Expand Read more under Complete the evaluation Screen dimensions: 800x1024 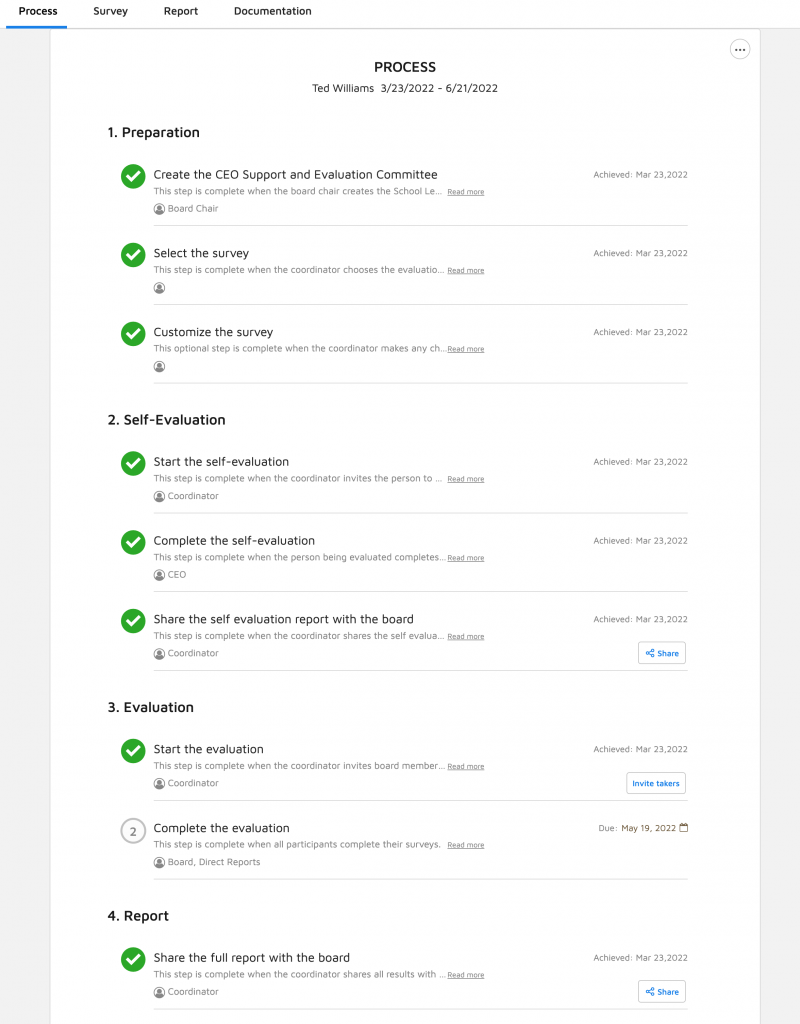click(465, 845)
